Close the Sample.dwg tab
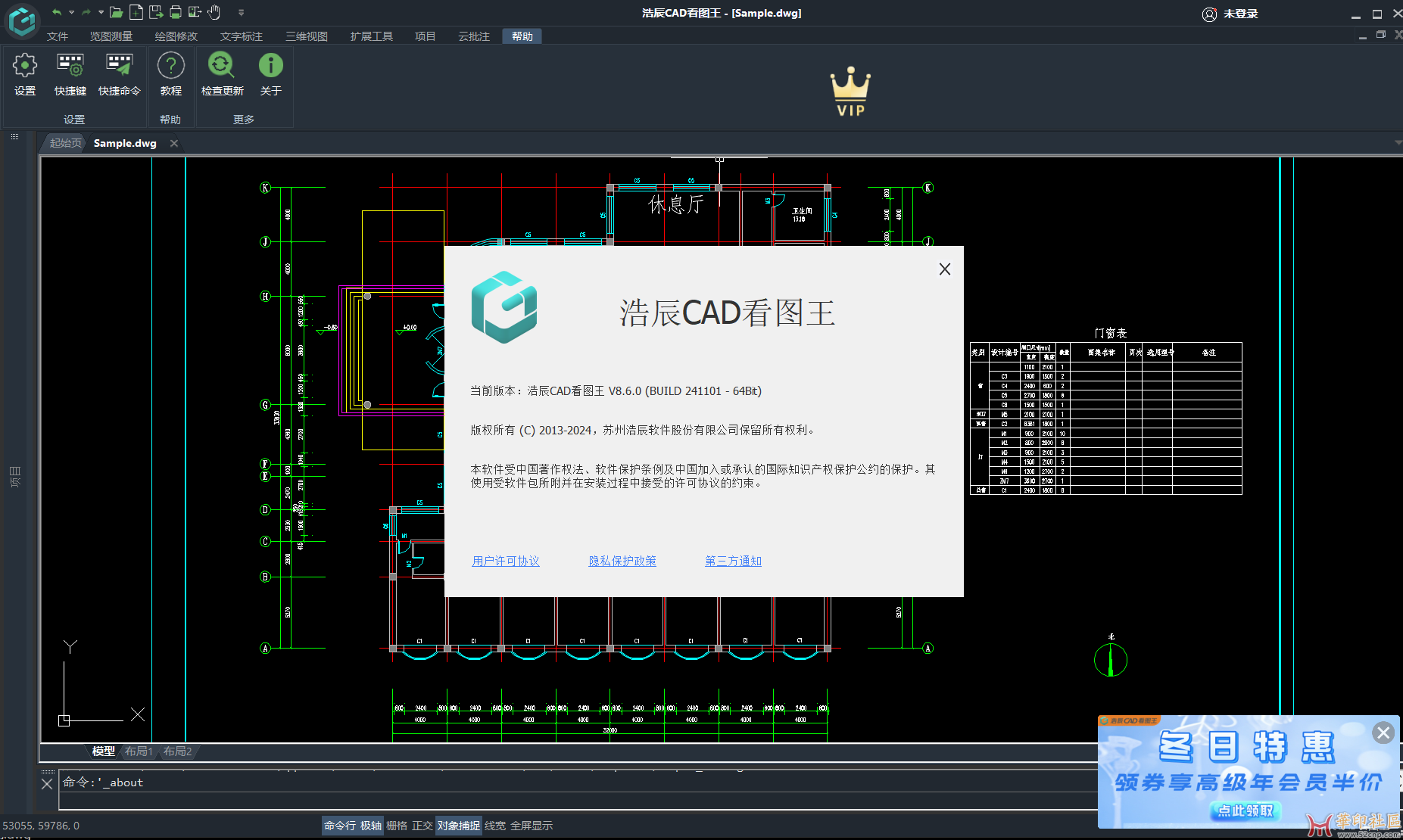The image size is (1403, 840). click(x=174, y=143)
